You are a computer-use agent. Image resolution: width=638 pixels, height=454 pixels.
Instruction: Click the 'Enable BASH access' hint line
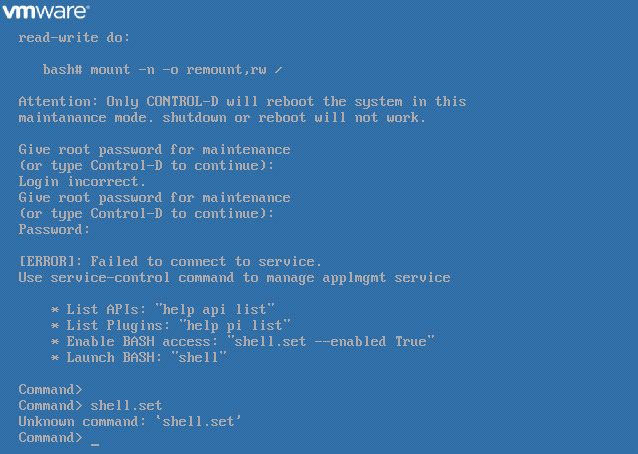pyautogui.click(x=243, y=341)
